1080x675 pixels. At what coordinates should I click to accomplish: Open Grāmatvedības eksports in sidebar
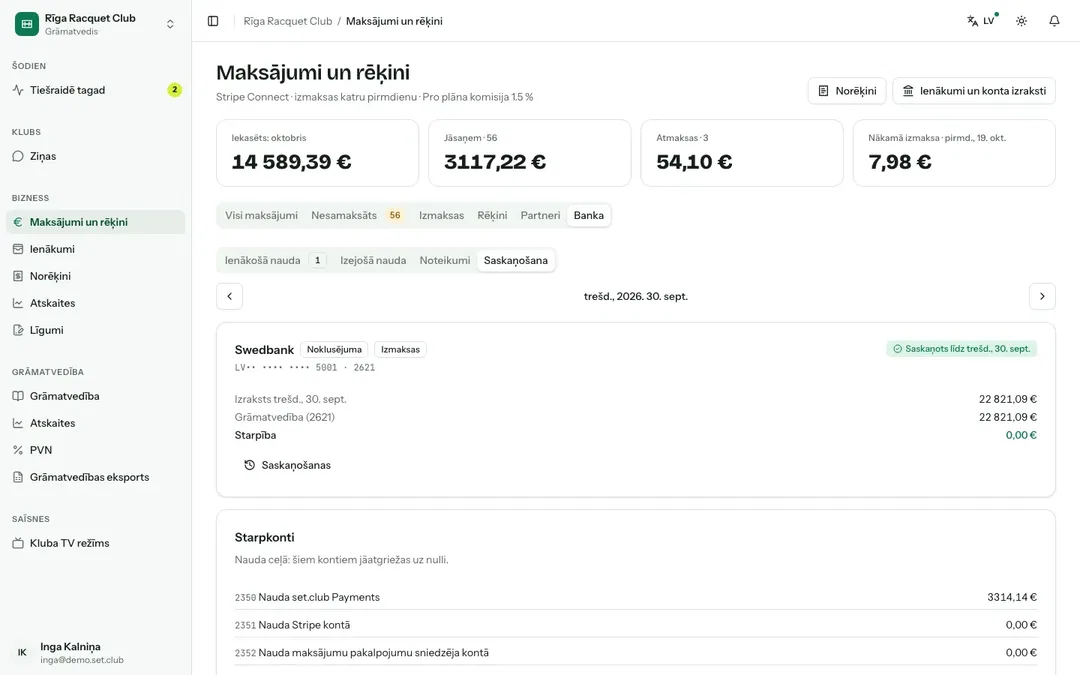[96, 477]
